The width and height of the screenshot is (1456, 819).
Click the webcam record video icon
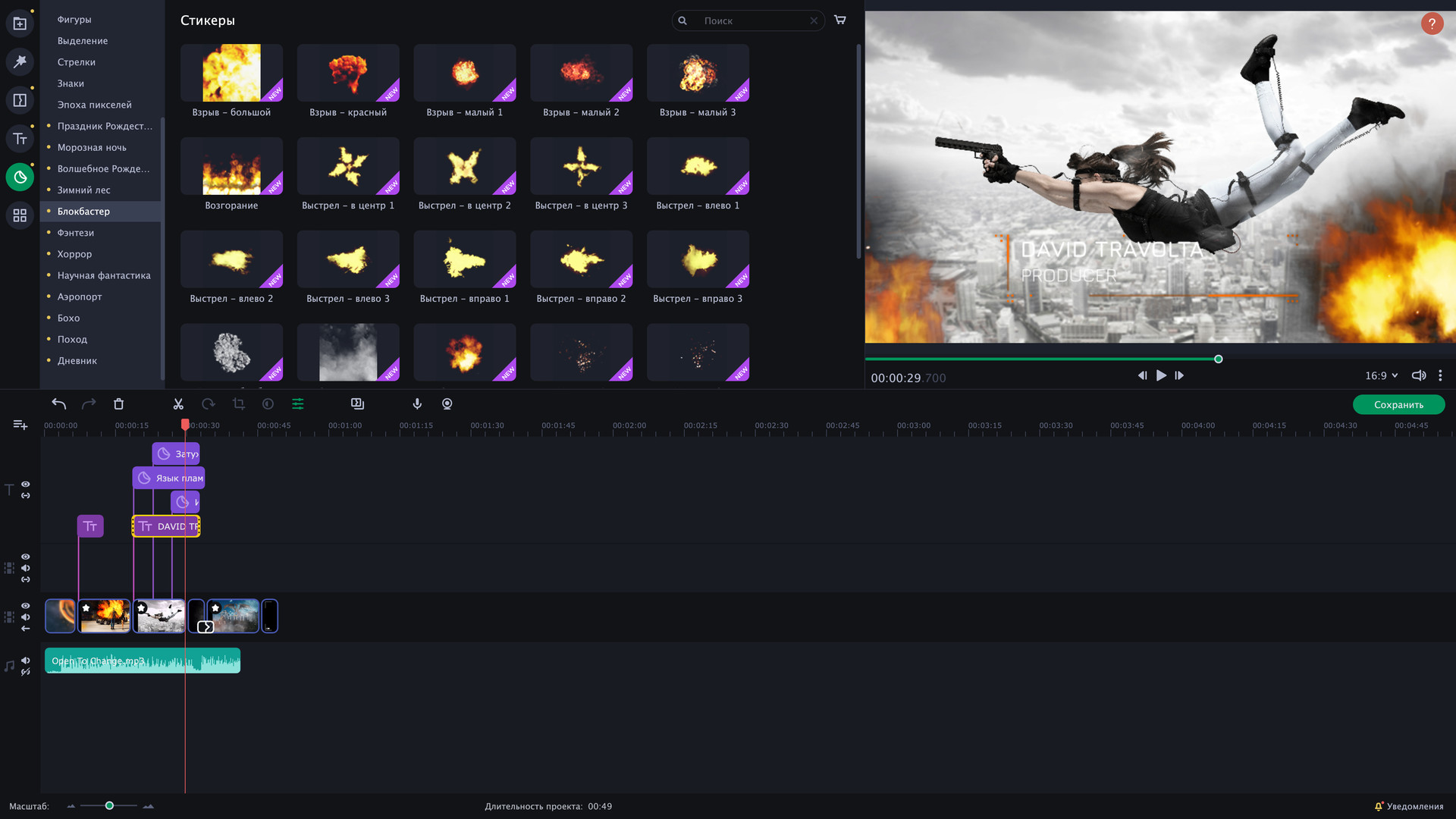coord(447,404)
